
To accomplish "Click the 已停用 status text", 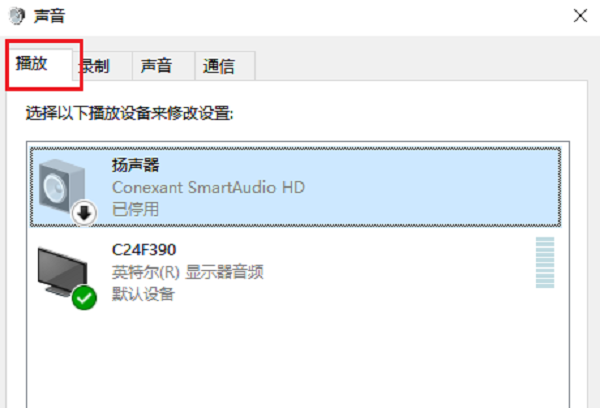I will pyautogui.click(x=135, y=209).
